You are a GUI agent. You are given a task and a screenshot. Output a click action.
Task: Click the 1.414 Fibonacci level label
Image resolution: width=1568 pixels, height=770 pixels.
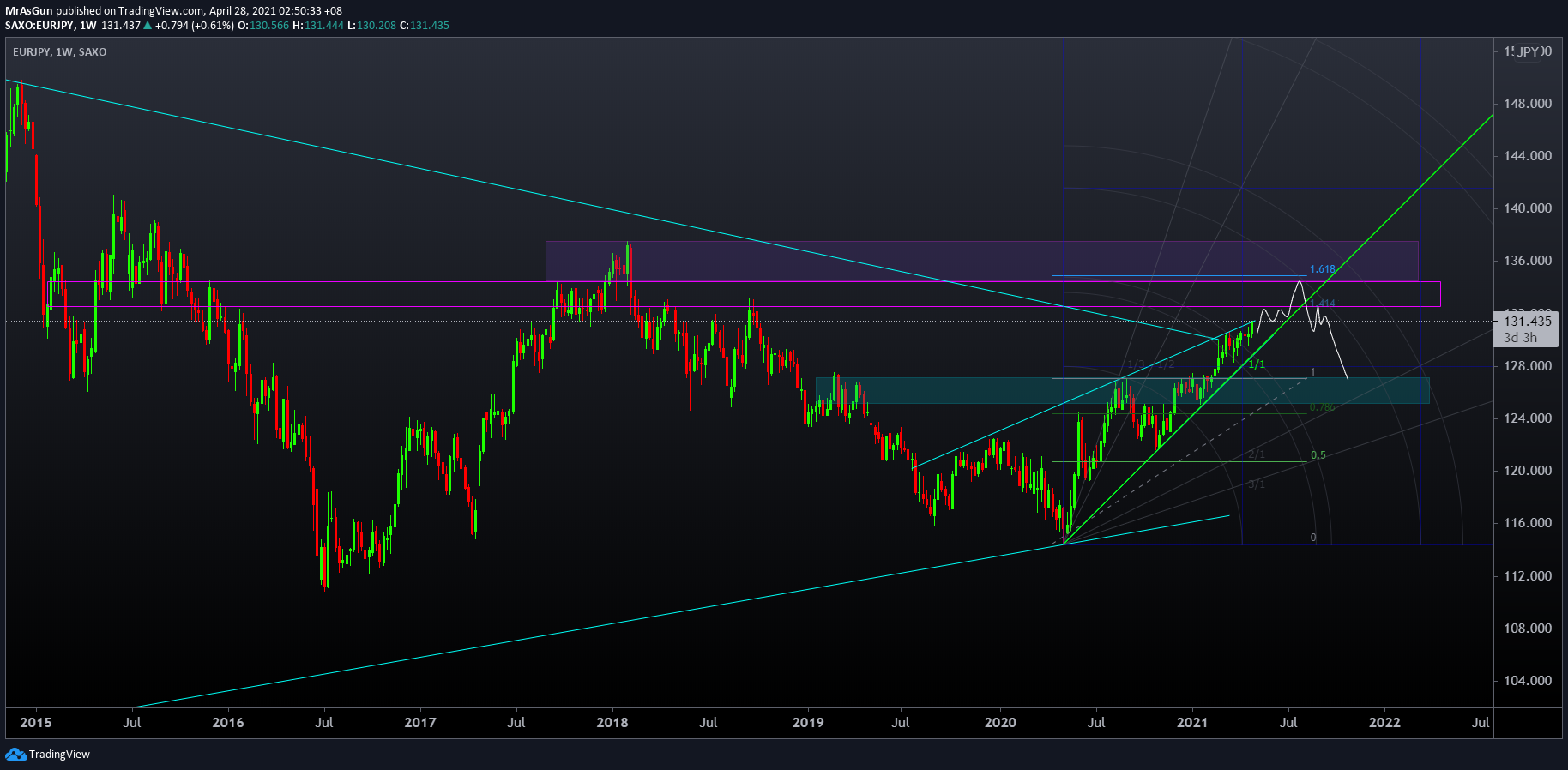click(1323, 304)
